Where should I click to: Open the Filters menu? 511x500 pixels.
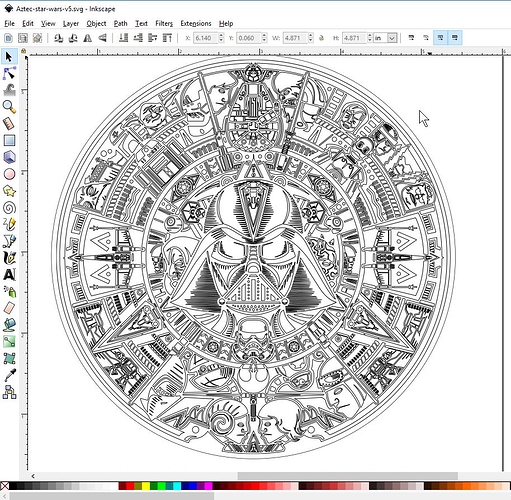click(x=164, y=23)
